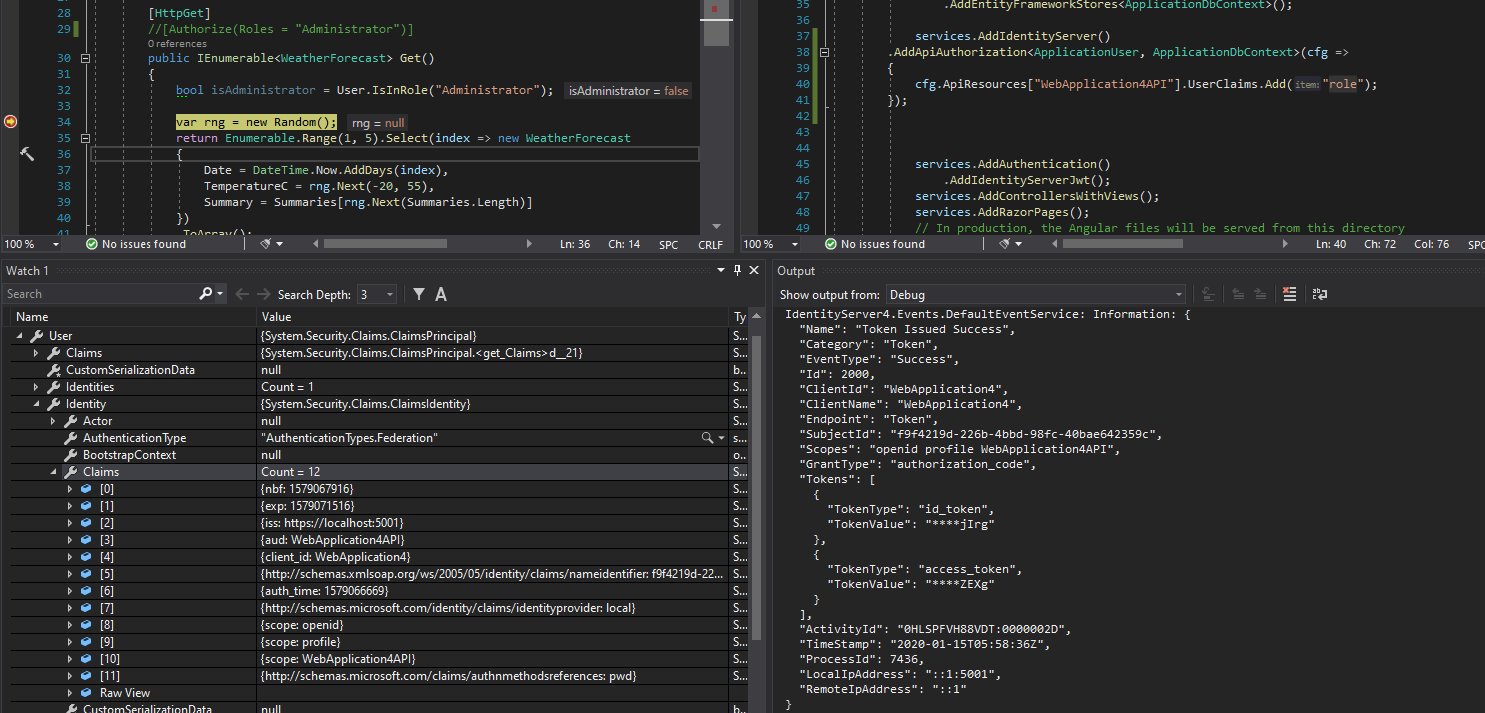This screenshot has width=1485, height=713.
Task: Click the 'isAdministrator = false' data tip
Action: click(628, 91)
